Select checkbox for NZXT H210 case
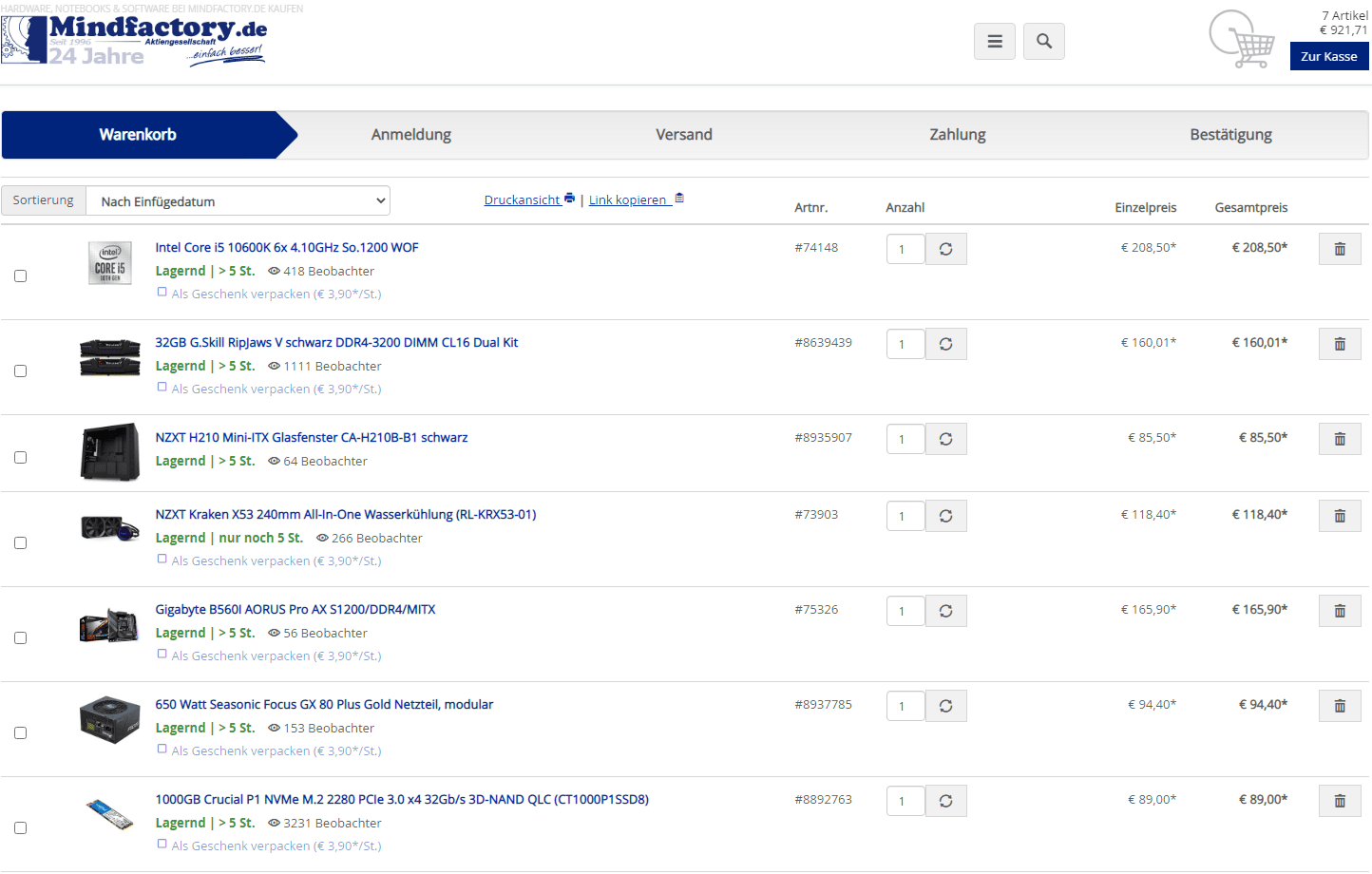This screenshot has width=1372, height=874. (x=20, y=457)
